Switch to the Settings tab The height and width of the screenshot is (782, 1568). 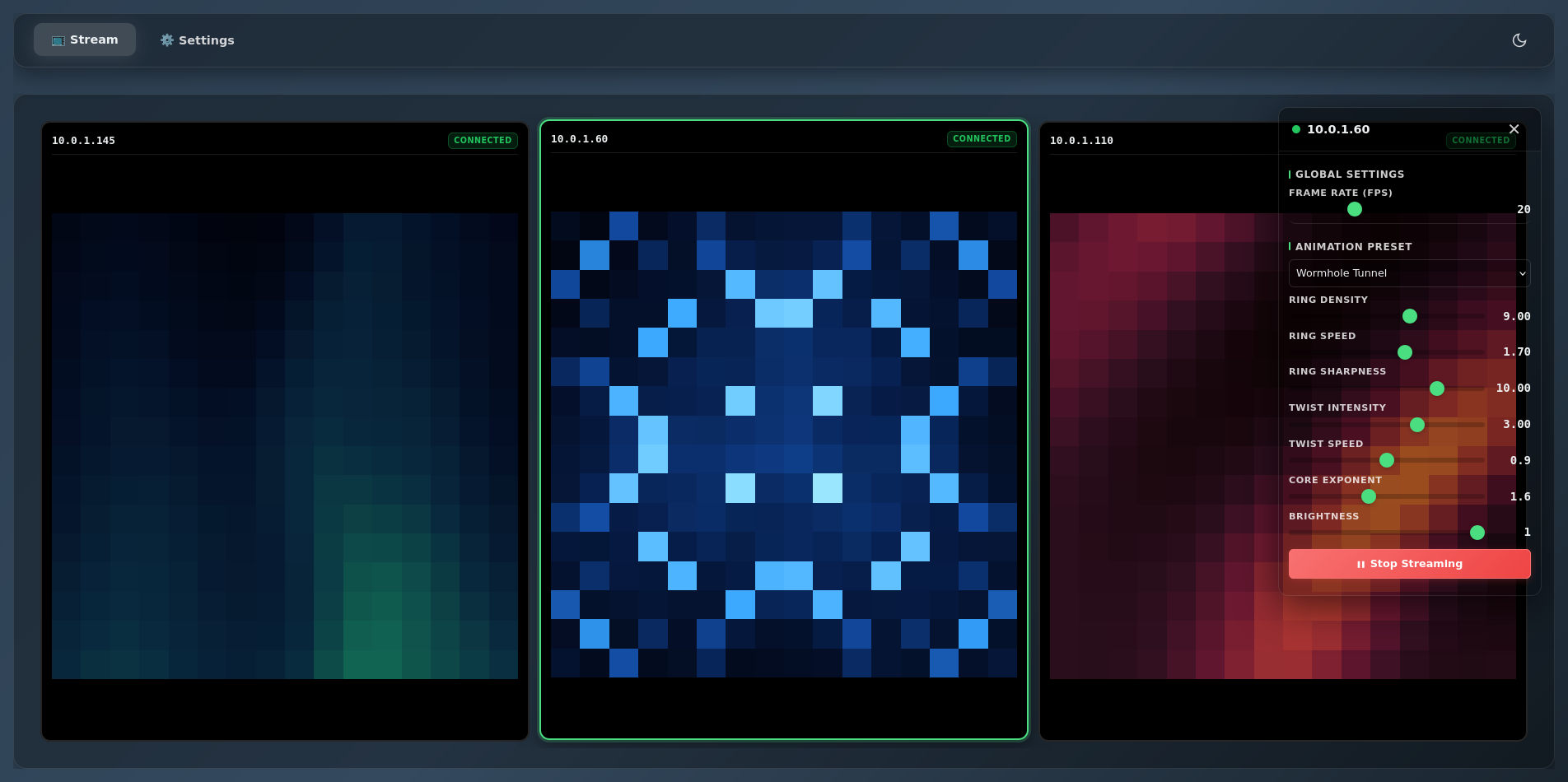click(197, 40)
